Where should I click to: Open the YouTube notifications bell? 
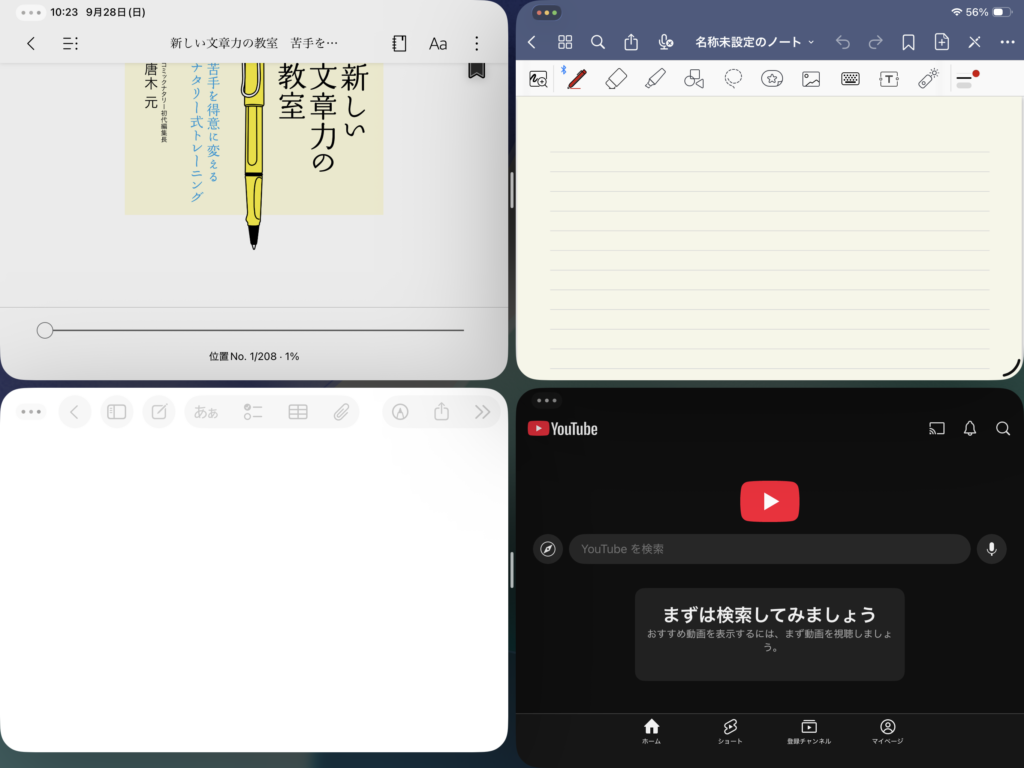(969, 428)
